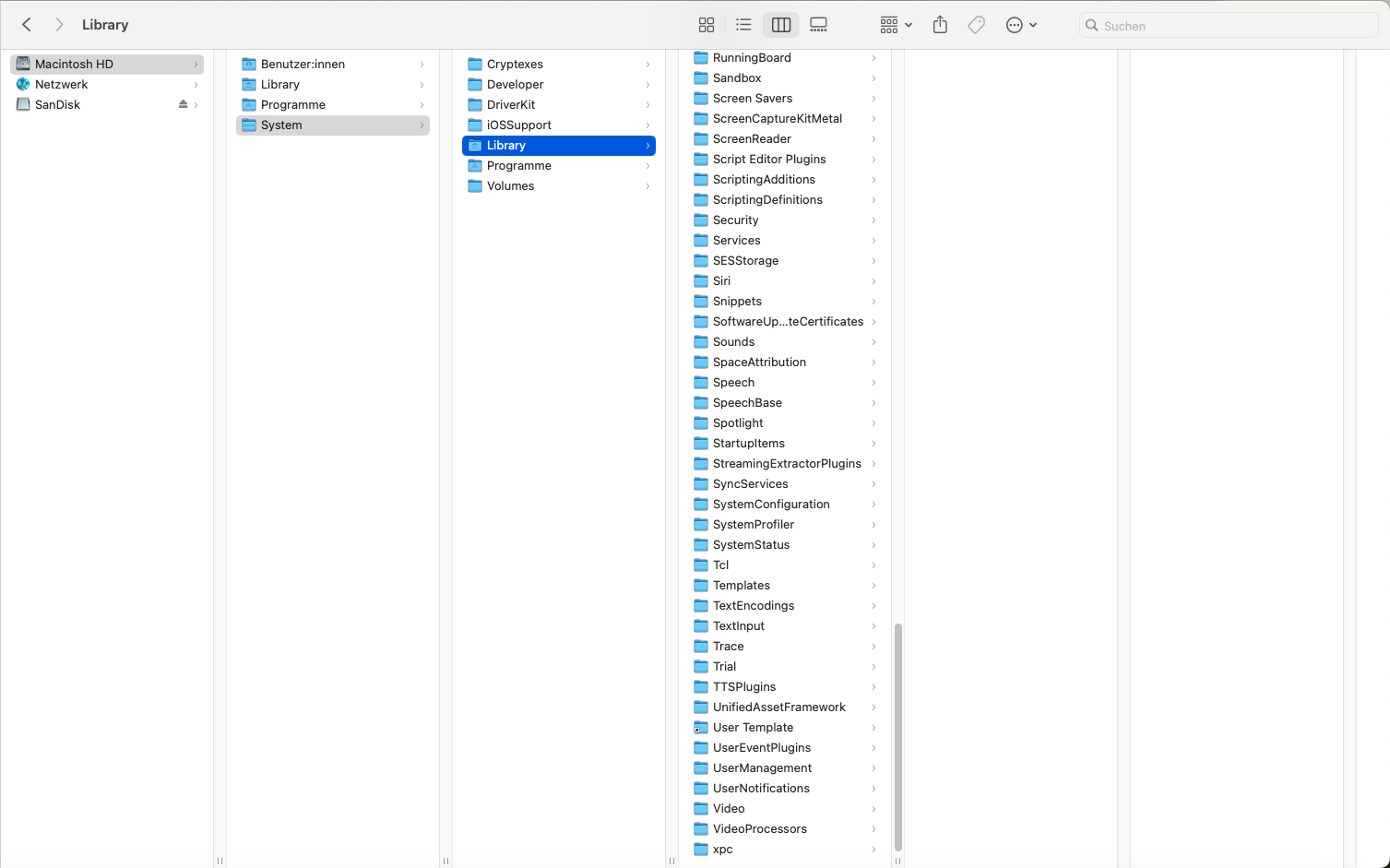Select the Screen Savers folder icon

(701, 98)
